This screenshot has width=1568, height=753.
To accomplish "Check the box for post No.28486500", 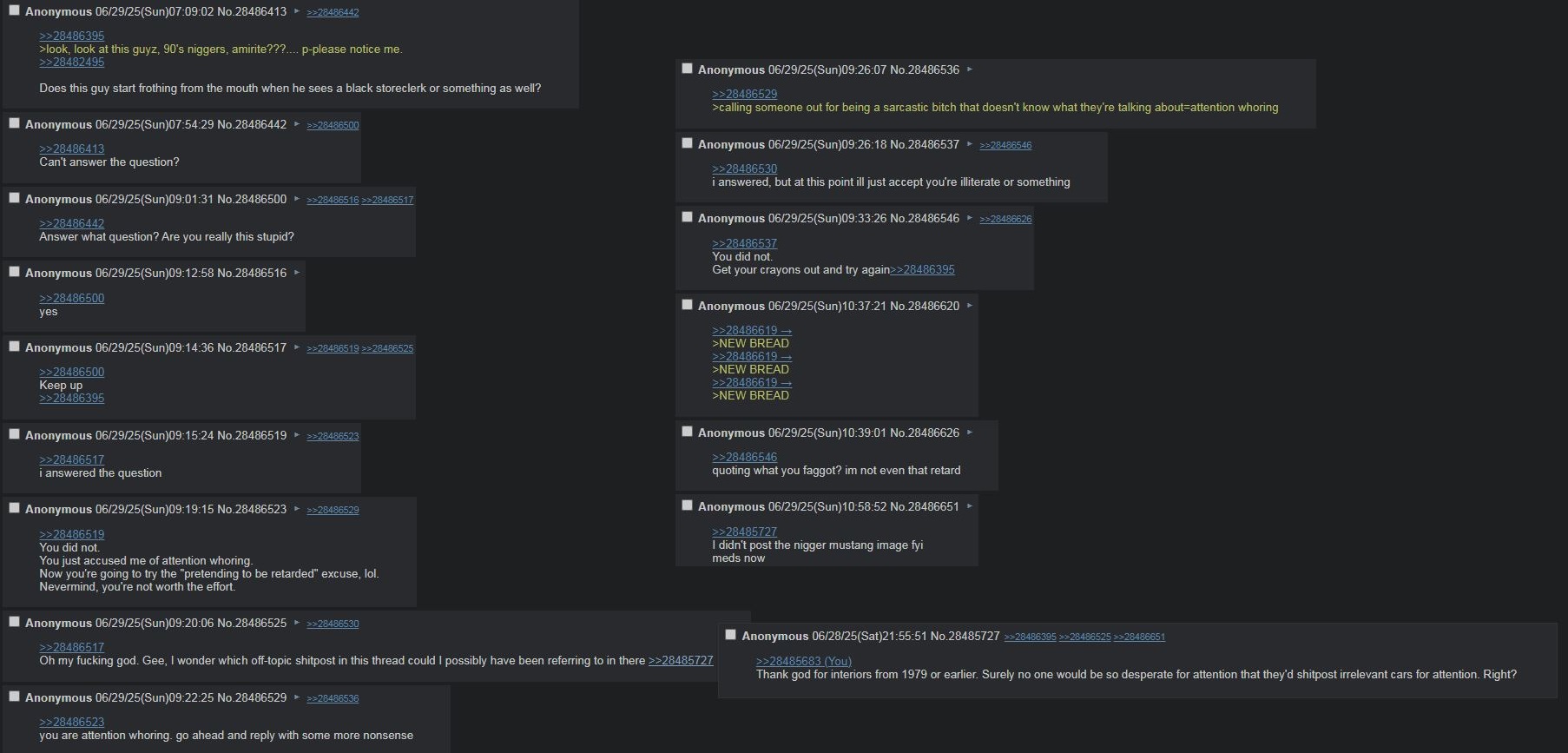I will [x=14, y=198].
